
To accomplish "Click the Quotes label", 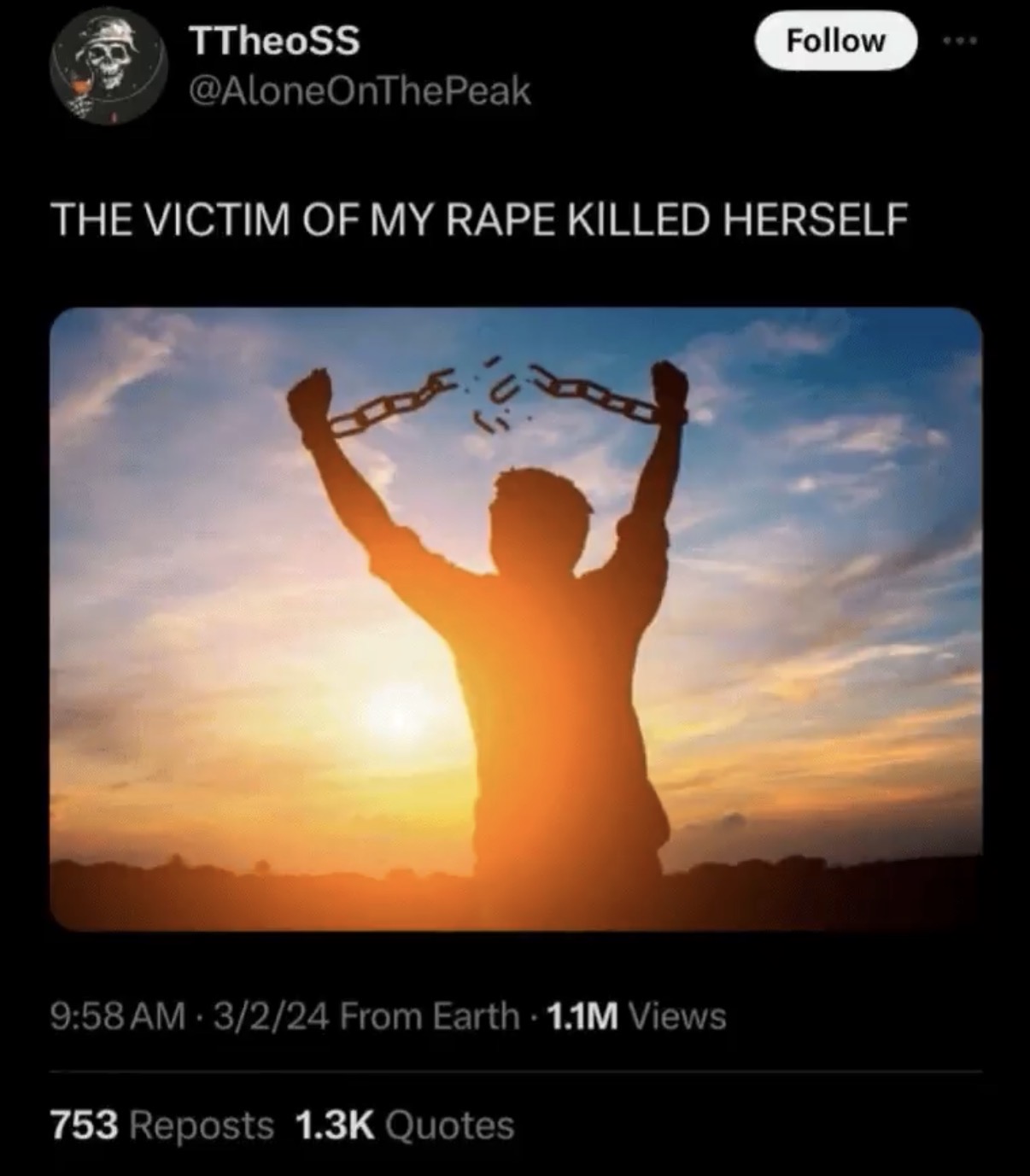I will (450, 1125).
